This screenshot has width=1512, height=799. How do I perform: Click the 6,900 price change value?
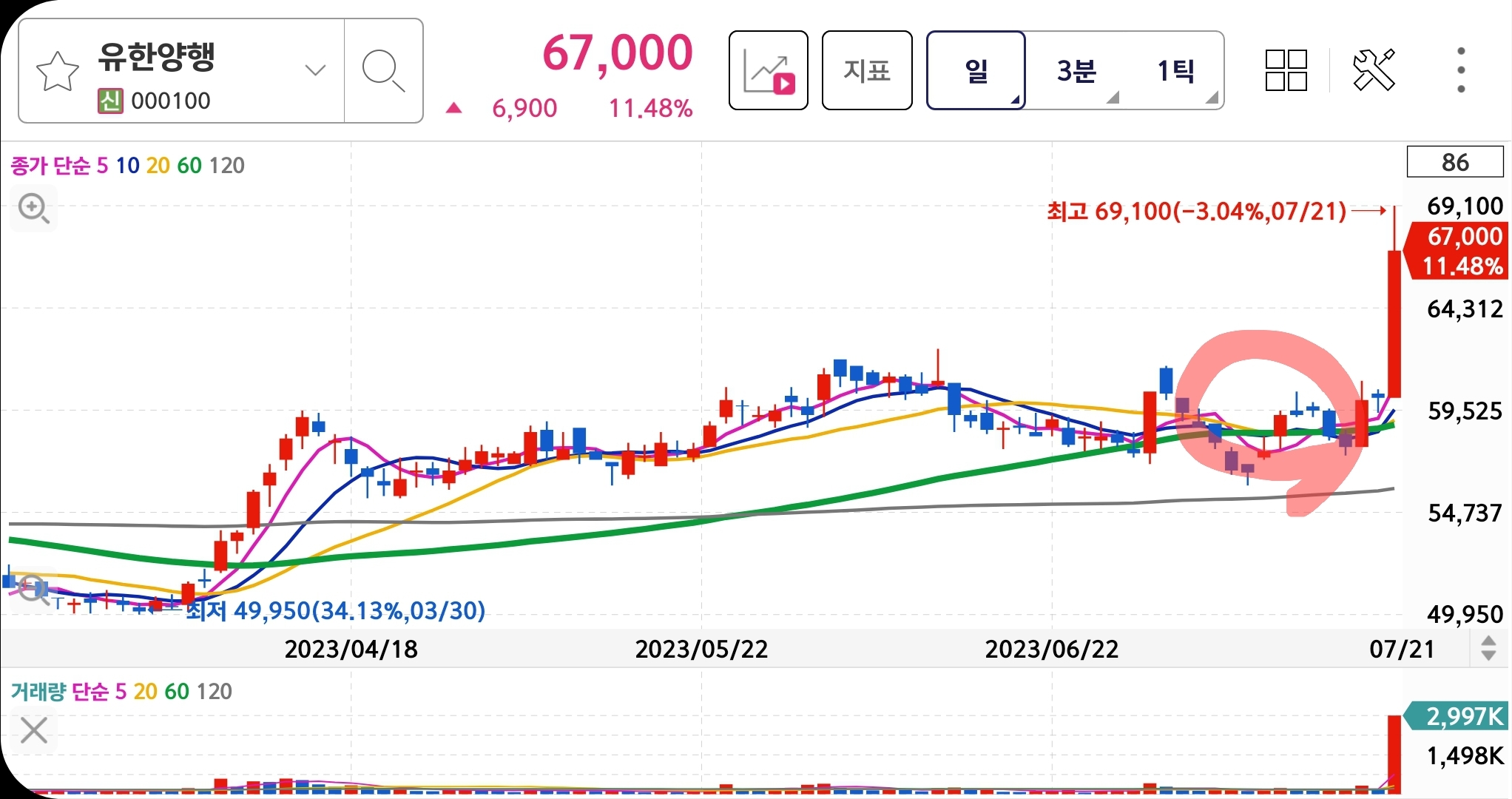[524, 109]
